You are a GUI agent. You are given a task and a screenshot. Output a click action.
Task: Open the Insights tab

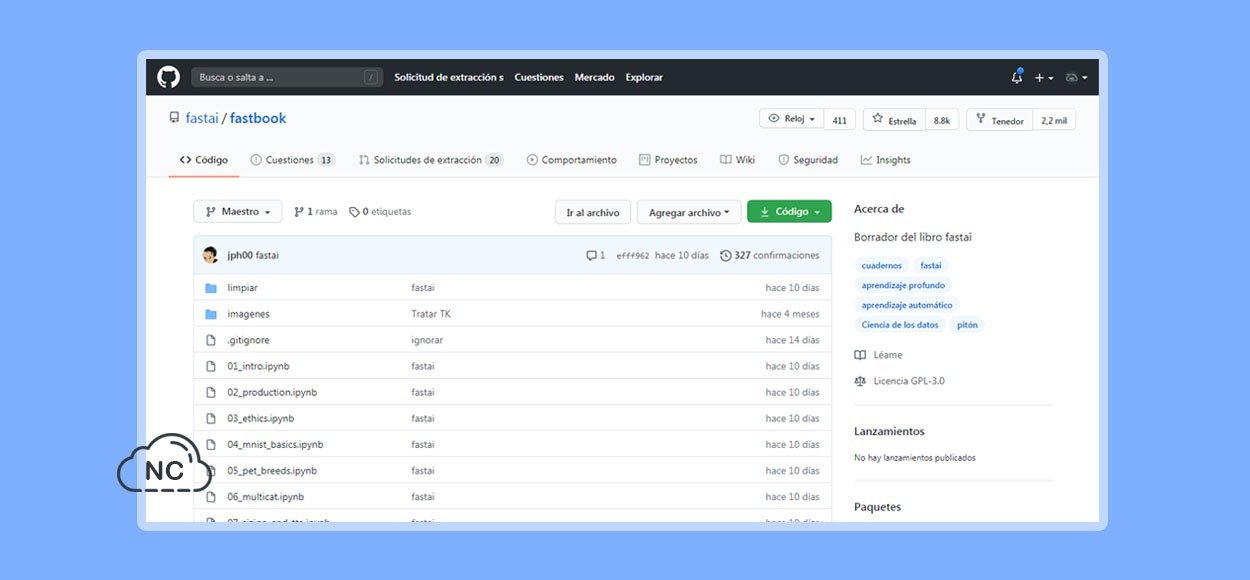click(885, 160)
